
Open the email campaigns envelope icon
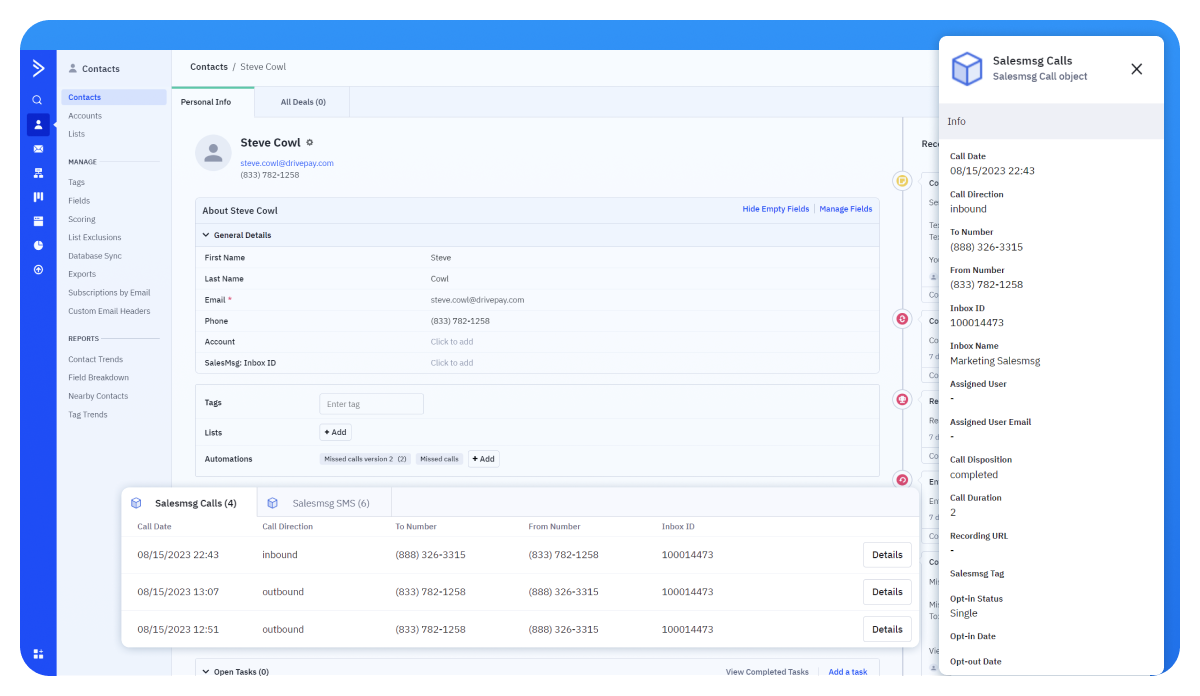(37, 148)
